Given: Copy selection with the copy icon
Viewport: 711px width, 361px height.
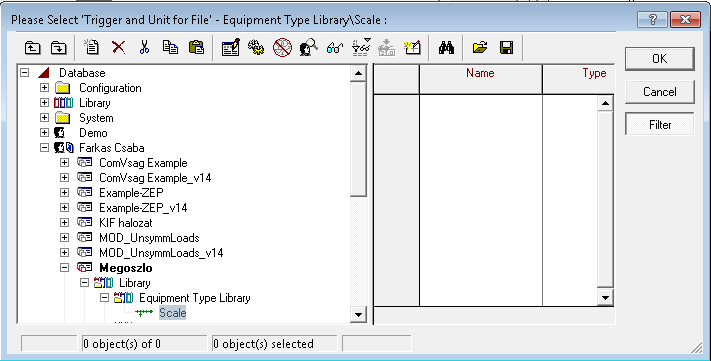Looking at the screenshot, I should tap(170, 47).
